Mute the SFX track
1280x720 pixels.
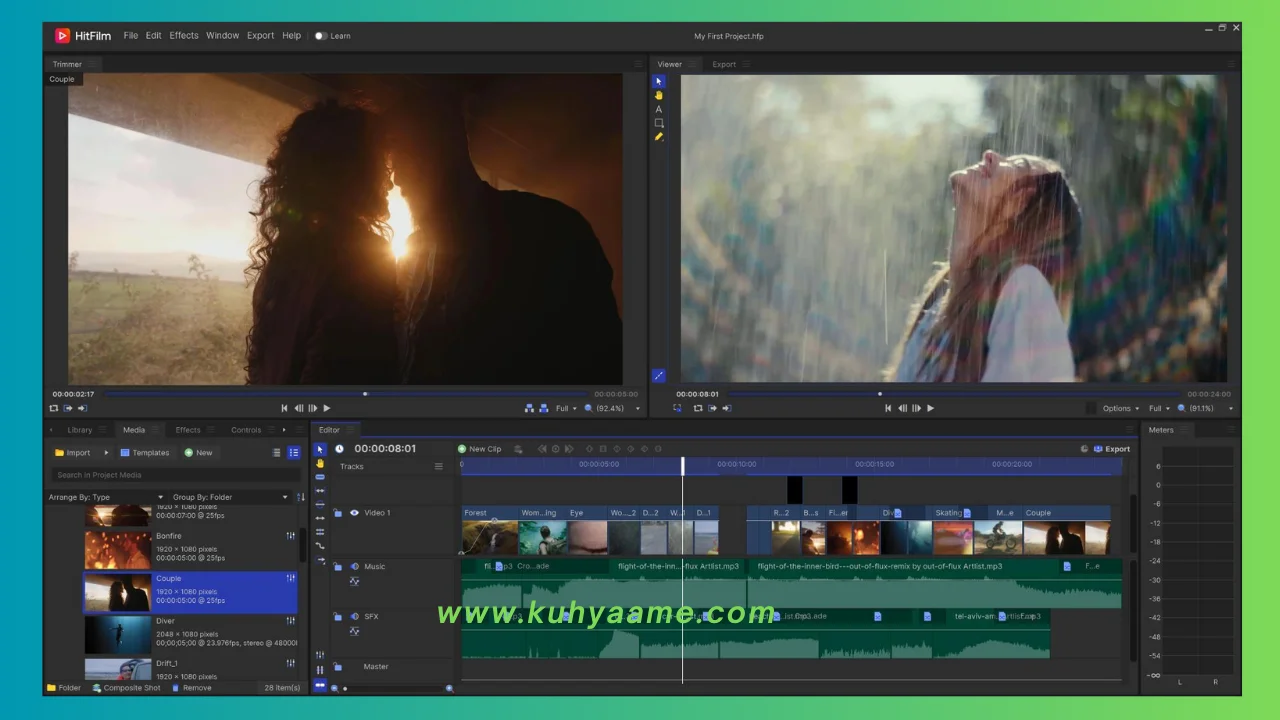point(354,617)
